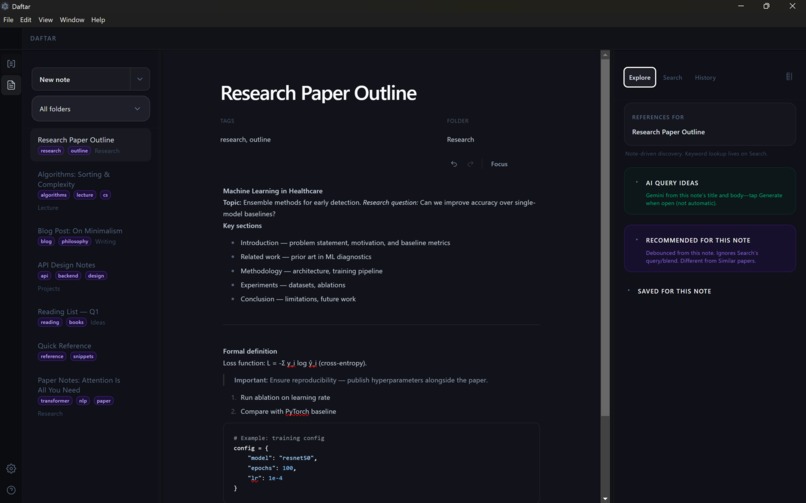Open Research Paper Outline note in list
This screenshot has height=503, width=806.
(91, 145)
